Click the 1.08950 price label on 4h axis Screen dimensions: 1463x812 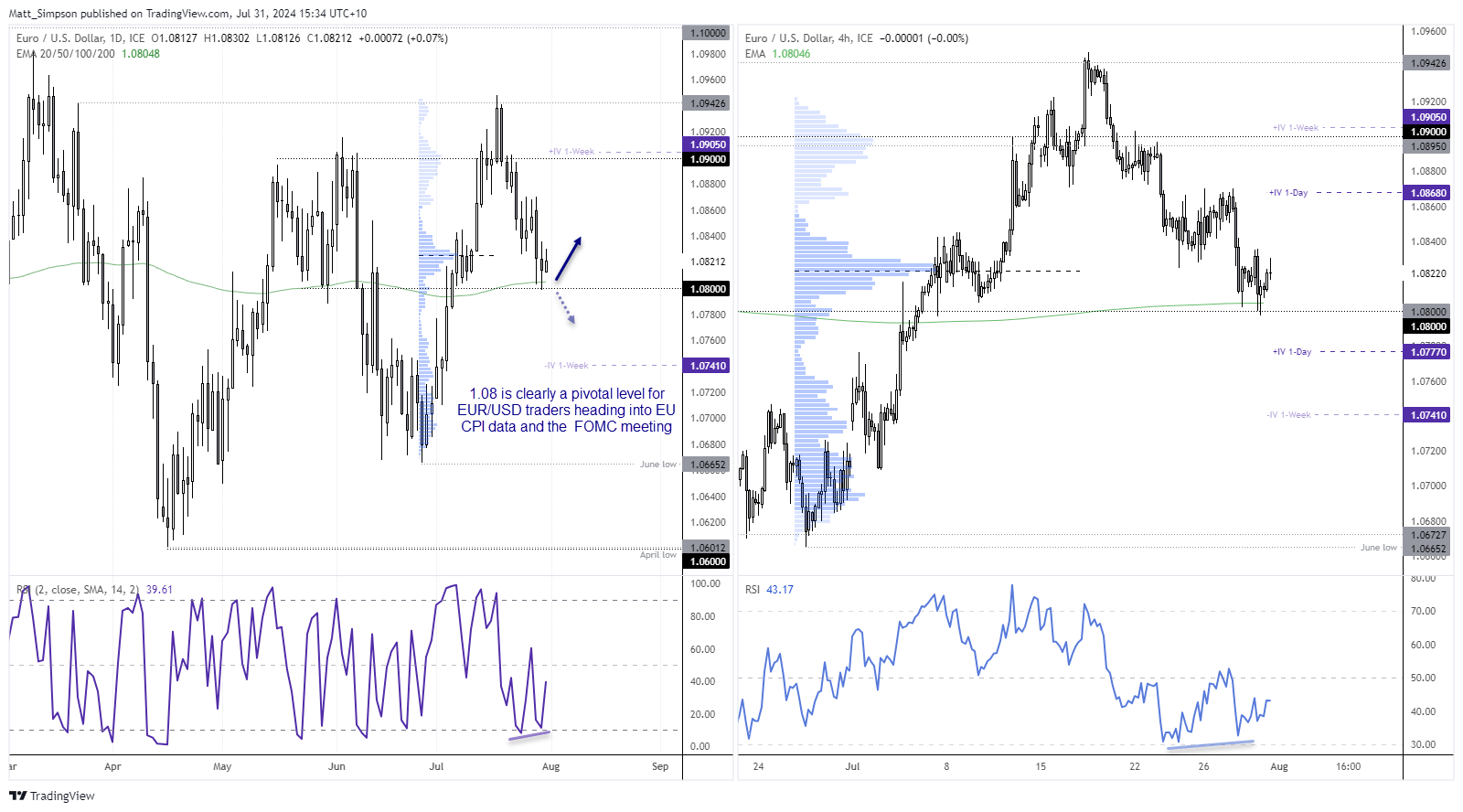(x=1428, y=146)
